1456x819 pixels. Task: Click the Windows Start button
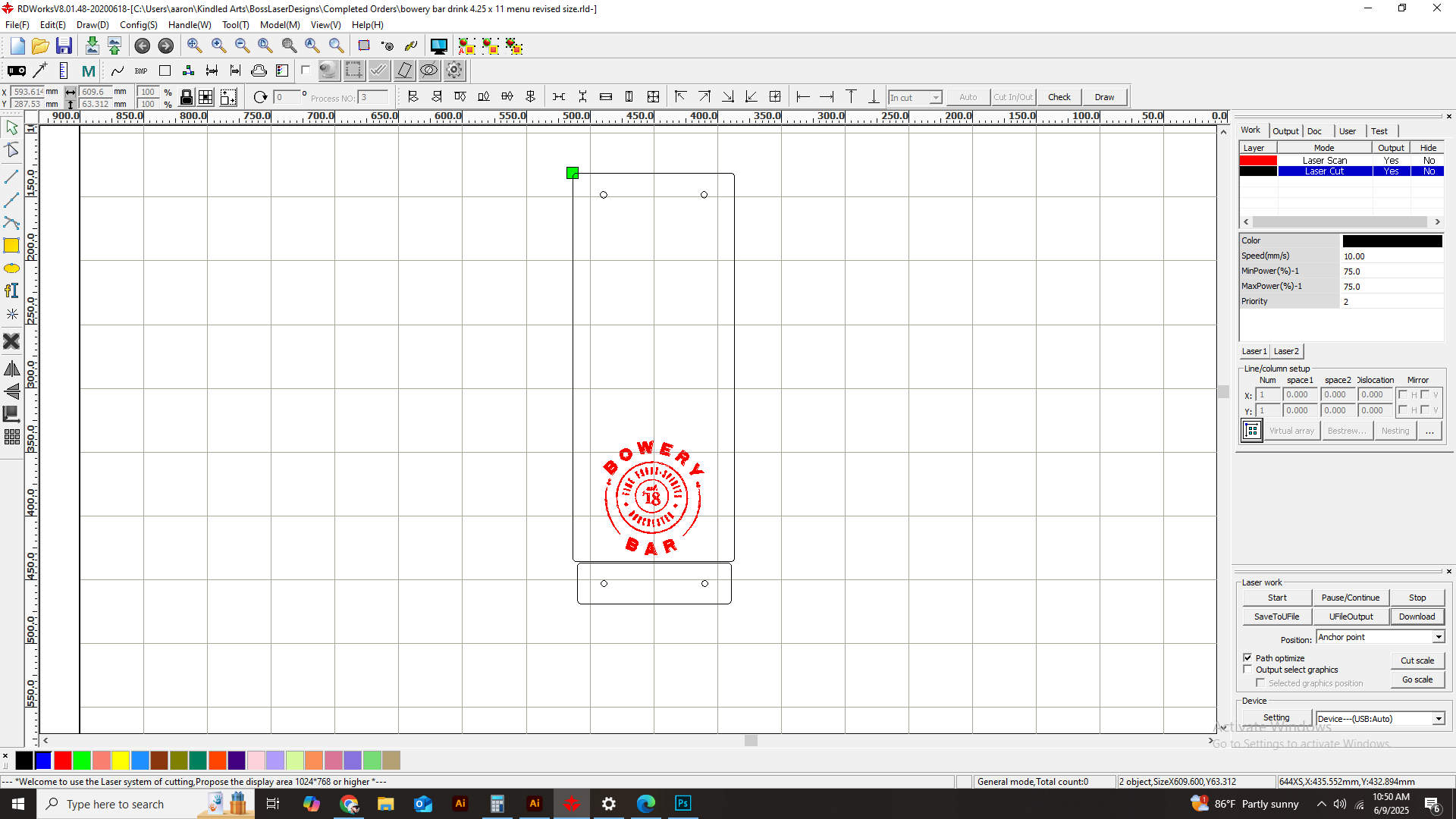click(18, 804)
